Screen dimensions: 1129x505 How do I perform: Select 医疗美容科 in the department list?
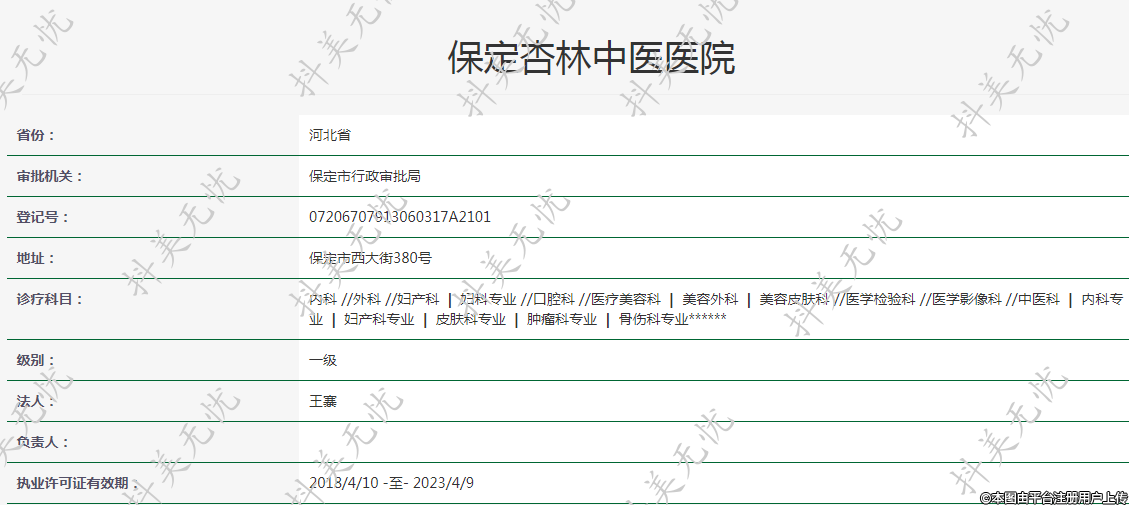pyautogui.click(x=625, y=299)
